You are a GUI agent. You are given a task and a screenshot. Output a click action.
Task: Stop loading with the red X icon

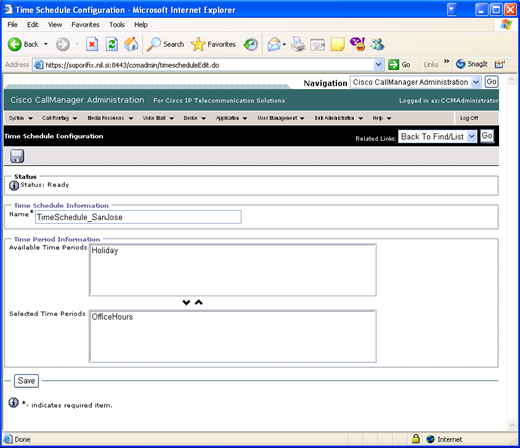click(x=92, y=44)
